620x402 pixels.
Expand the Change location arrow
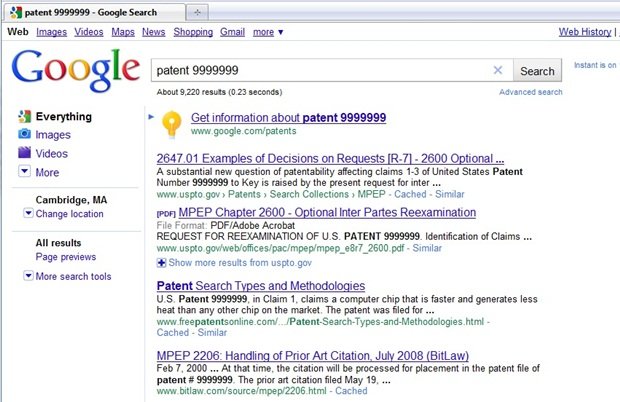tap(28, 213)
